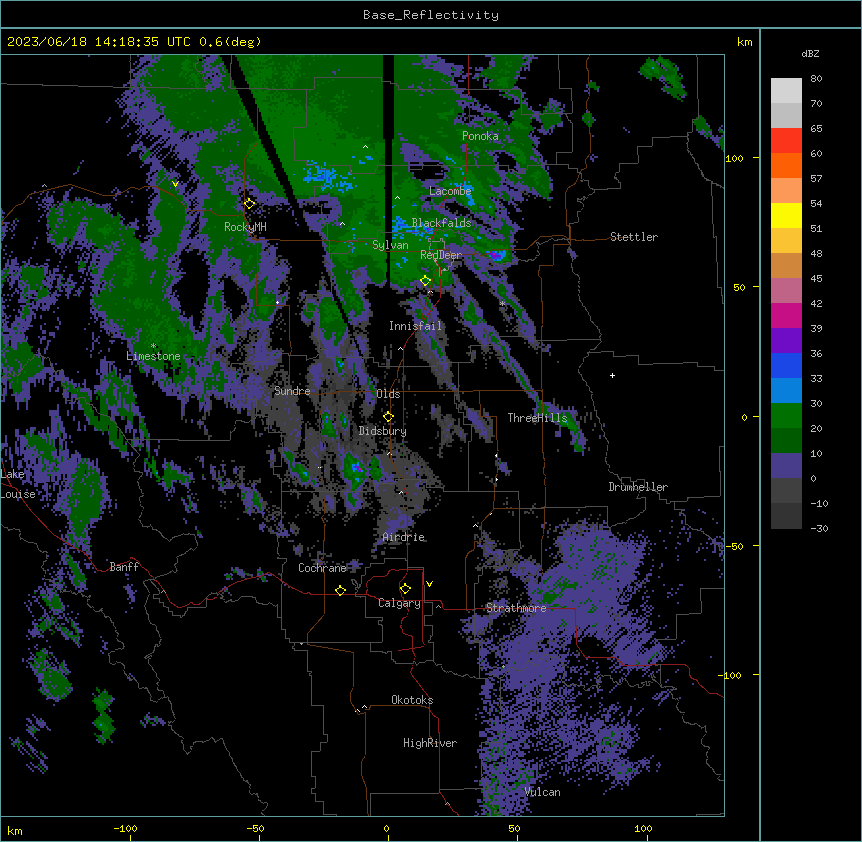Pick the bright green 20-30 dBZ legend swatch
Viewport: 862px width, 842px height.
tap(786, 416)
